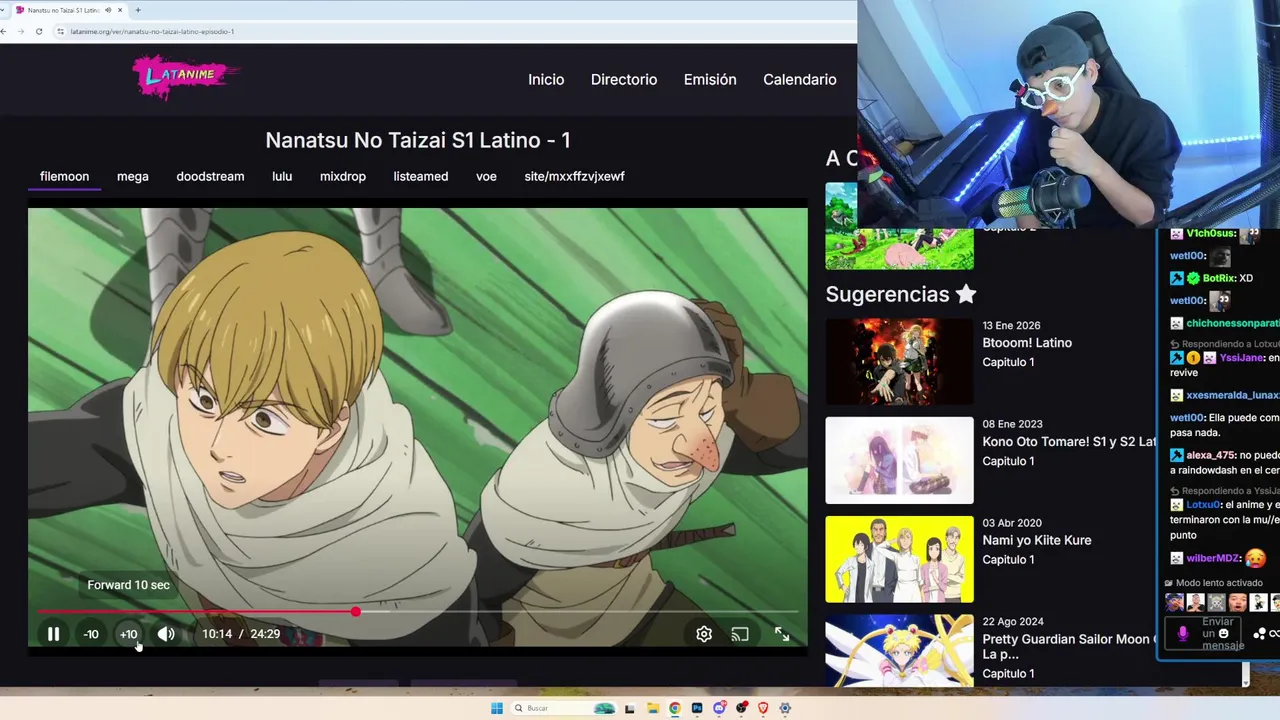Open File Explorer from the taskbar
The image size is (1280, 720).
tap(653, 708)
